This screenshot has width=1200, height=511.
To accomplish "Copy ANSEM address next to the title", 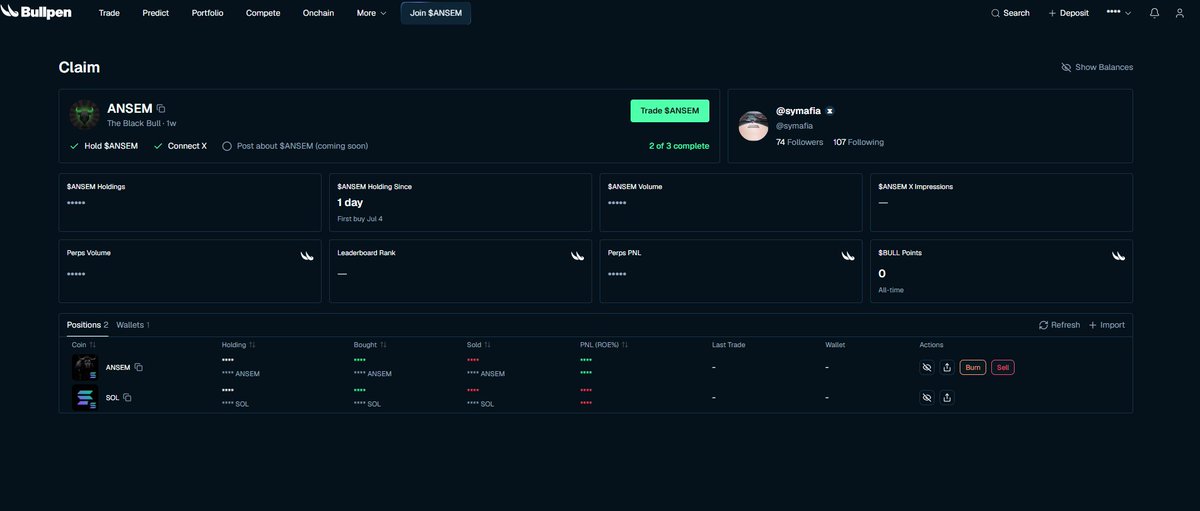I will point(161,108).
